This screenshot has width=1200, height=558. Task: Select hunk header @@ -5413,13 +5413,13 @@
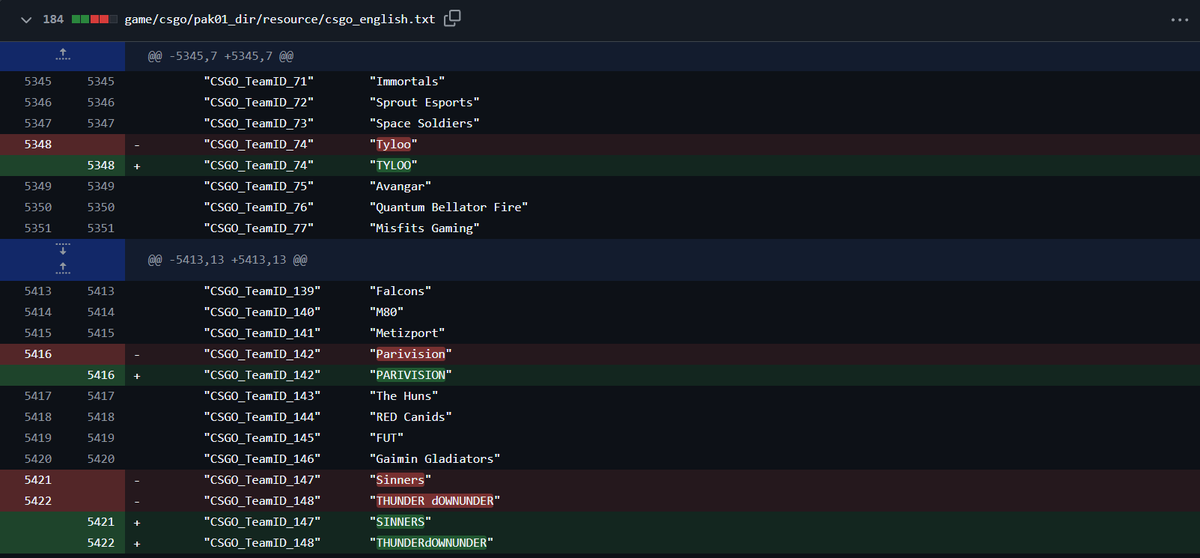(227, 260)
